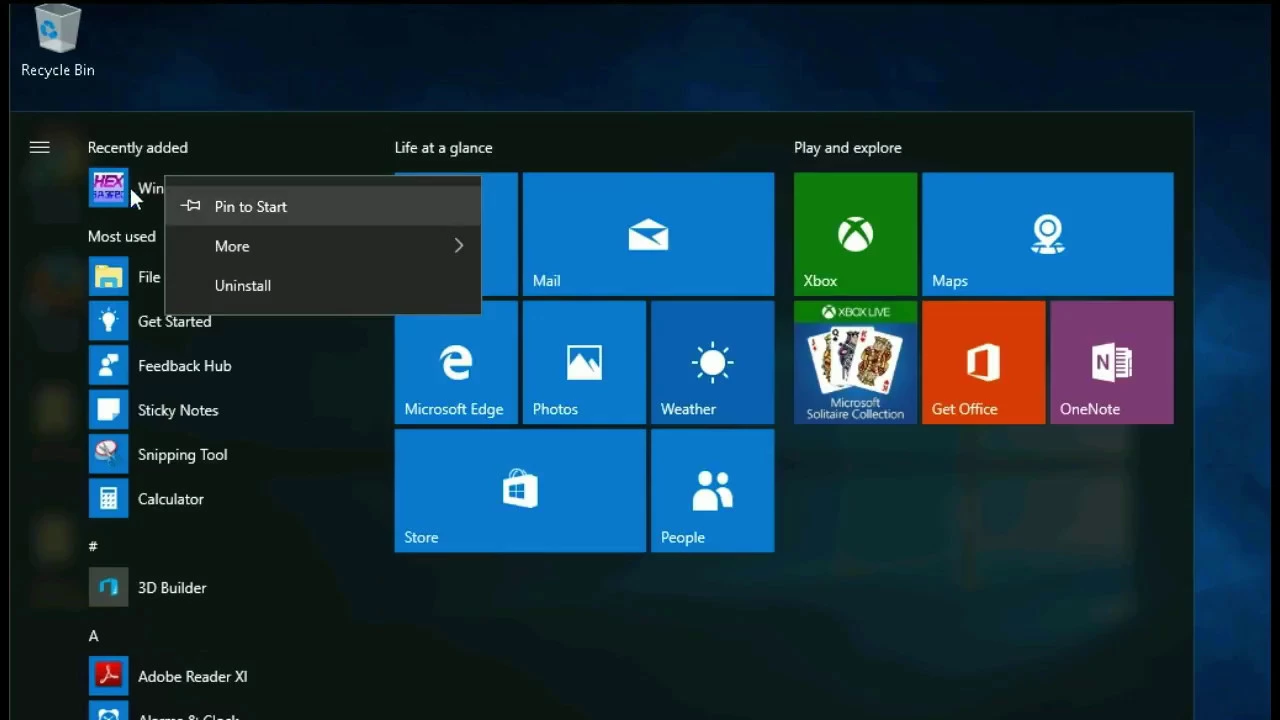Image resolution: width=1280 pixels, height=720 pixels.
Task: Click the Calculator label in app list
Action: [171, 499]
